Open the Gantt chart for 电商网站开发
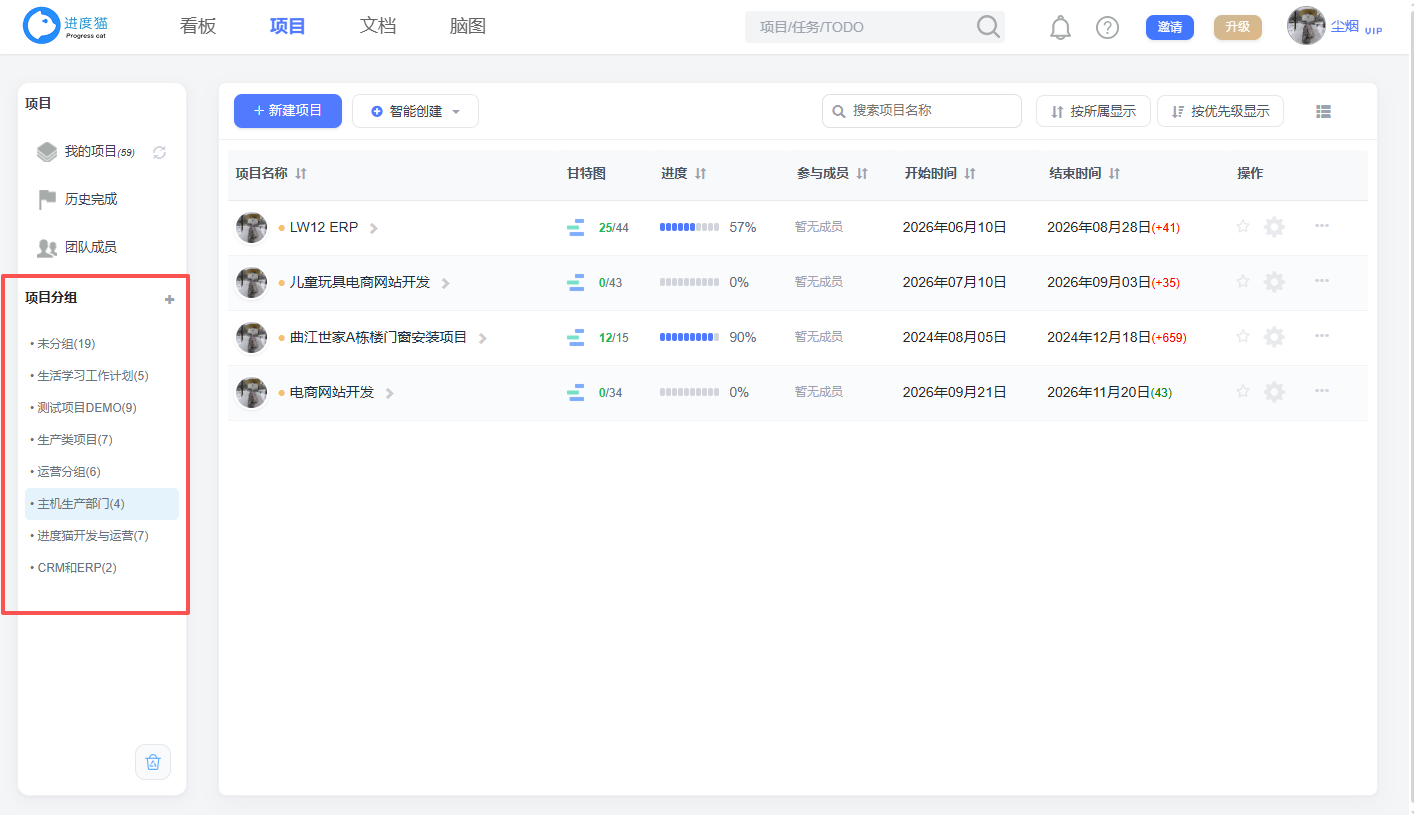 coord(575,392)
